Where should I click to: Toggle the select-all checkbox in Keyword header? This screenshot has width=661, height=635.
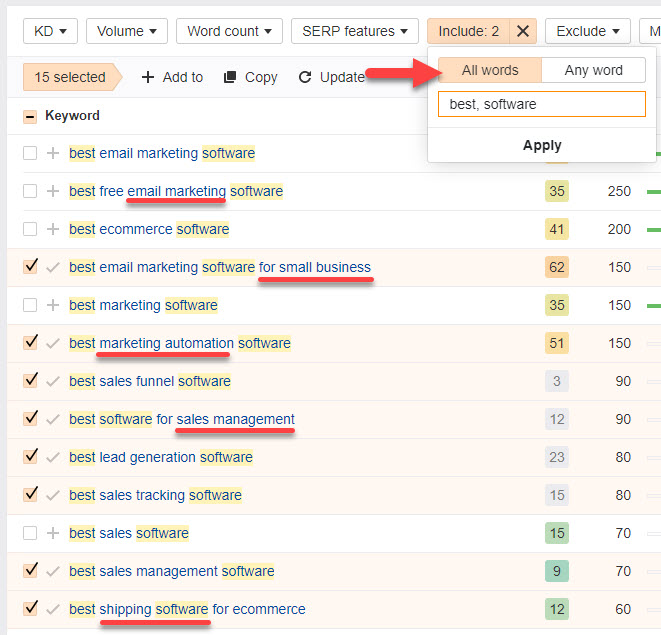30,116
